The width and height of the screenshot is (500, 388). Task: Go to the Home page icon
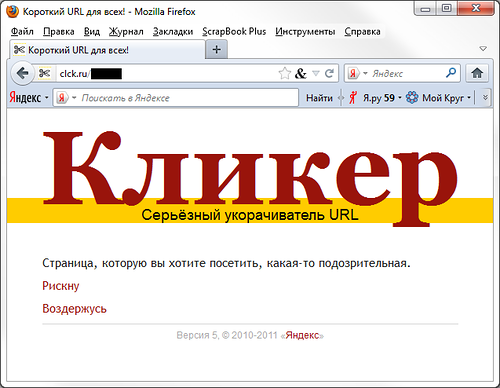click(477, 73)
